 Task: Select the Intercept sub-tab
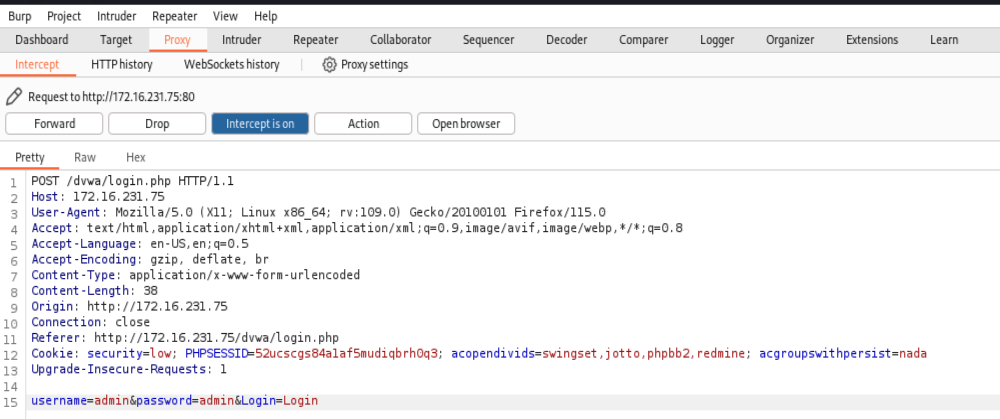37,64
